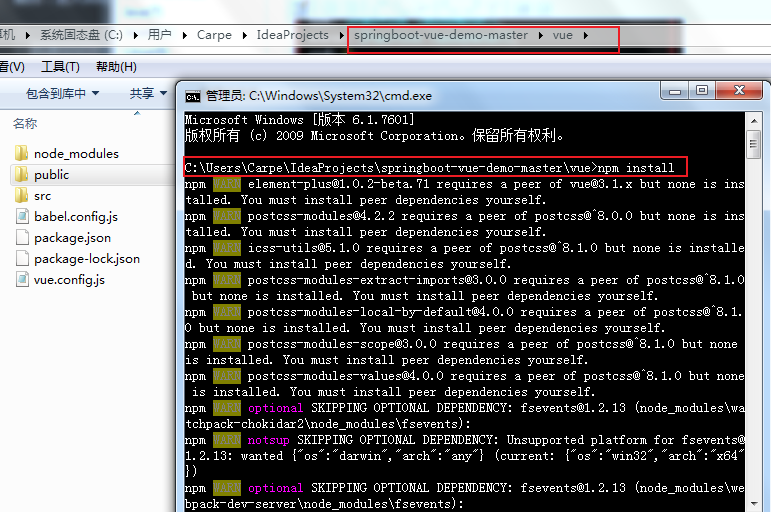Expand the arrow after springboot-vue-demo-master

pyautogui.click(x=540, y=35)
